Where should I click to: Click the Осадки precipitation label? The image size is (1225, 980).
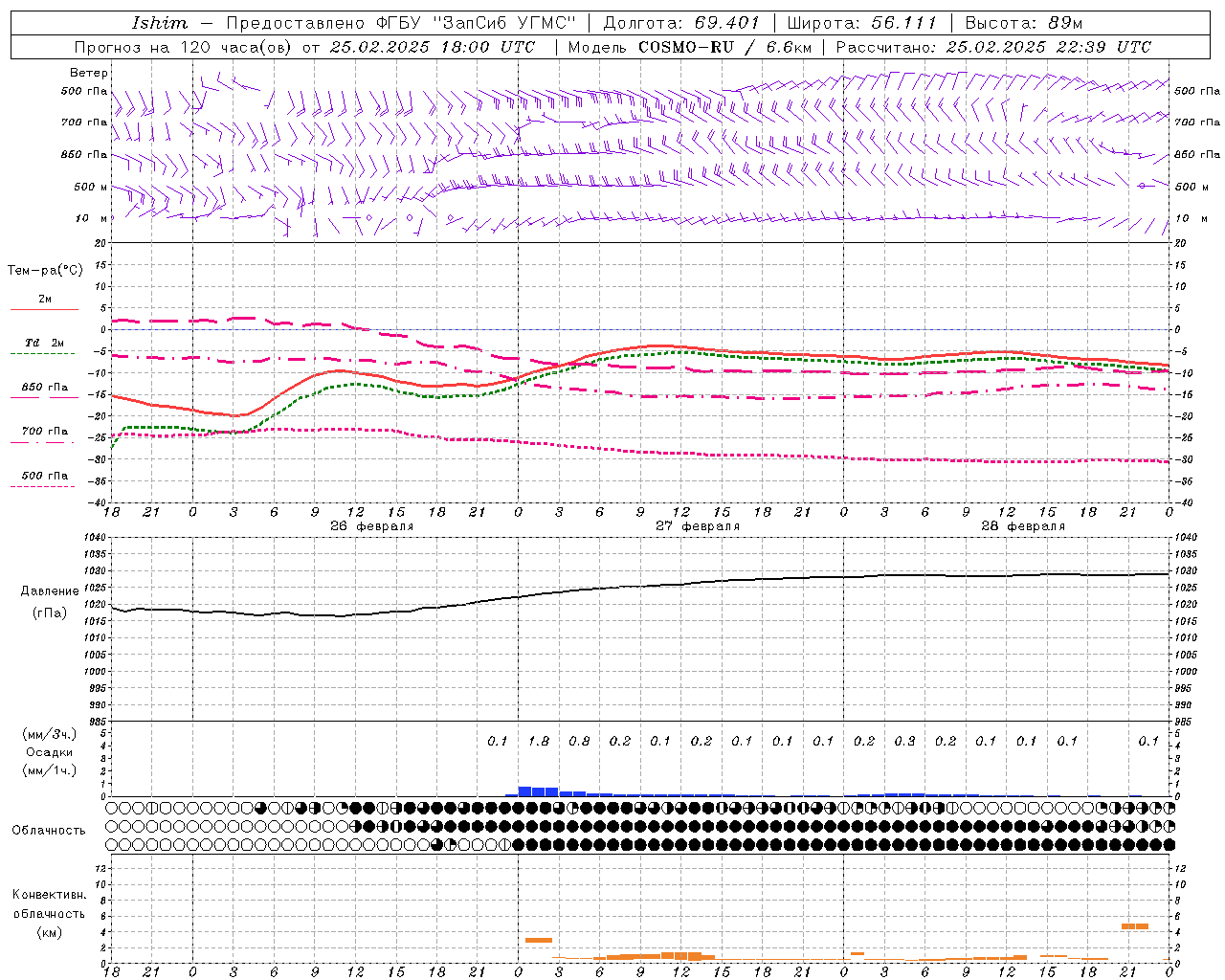click(50, 752)
